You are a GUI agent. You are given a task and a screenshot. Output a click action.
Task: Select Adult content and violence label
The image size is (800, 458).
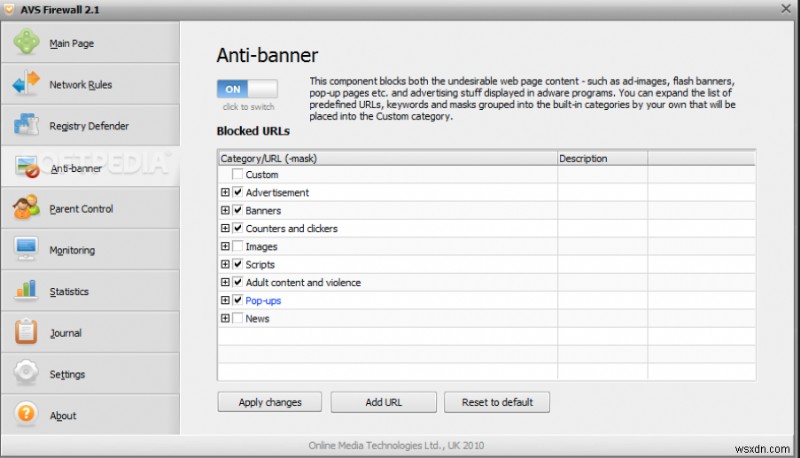point(303,282)
